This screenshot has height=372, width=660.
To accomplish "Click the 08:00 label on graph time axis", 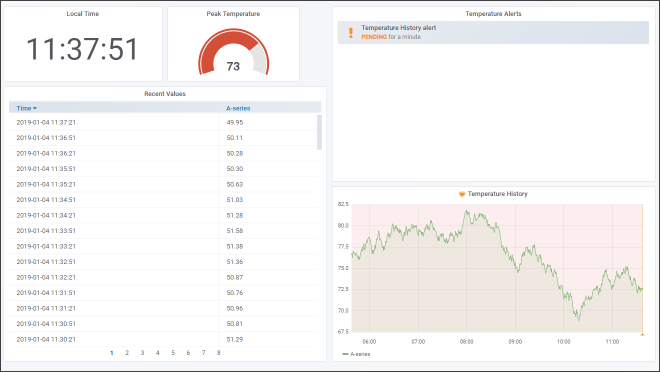I will [x=466, y=342].
